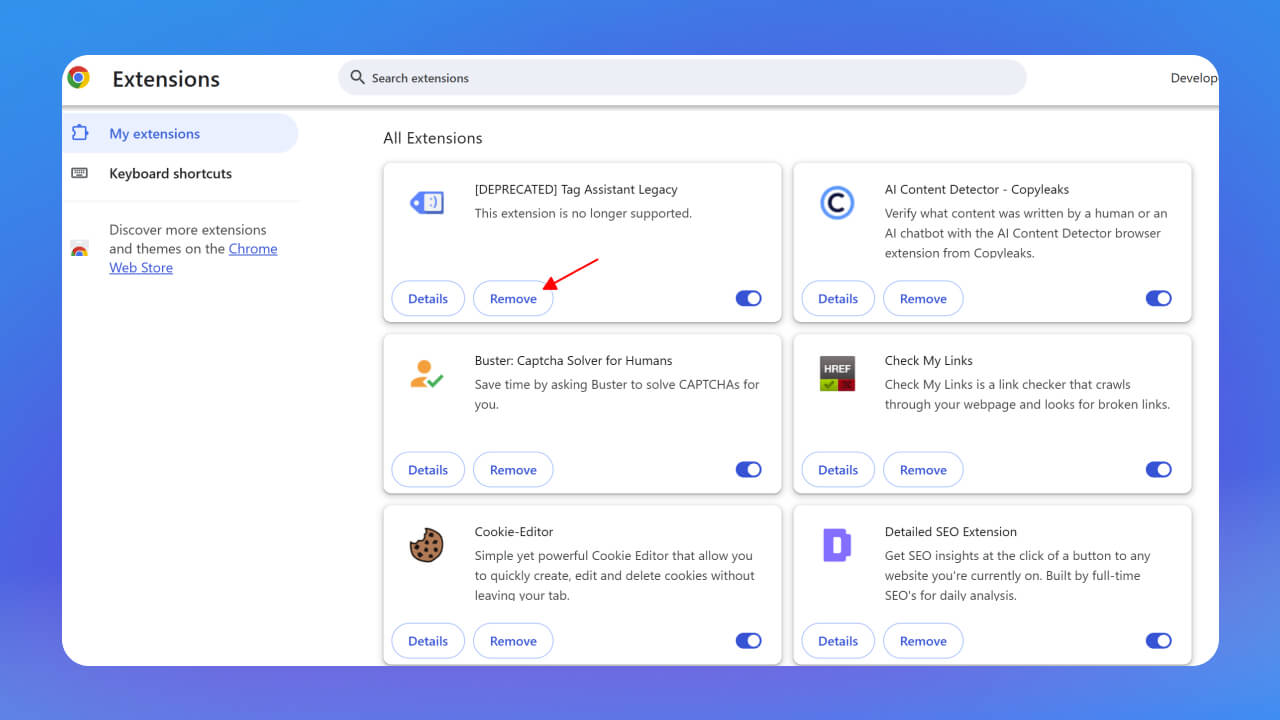Image resolution: width=1280 pixels, height=720 pixels.
Task: Disable the Check My Links toggle
Action: pos(1159,469)
